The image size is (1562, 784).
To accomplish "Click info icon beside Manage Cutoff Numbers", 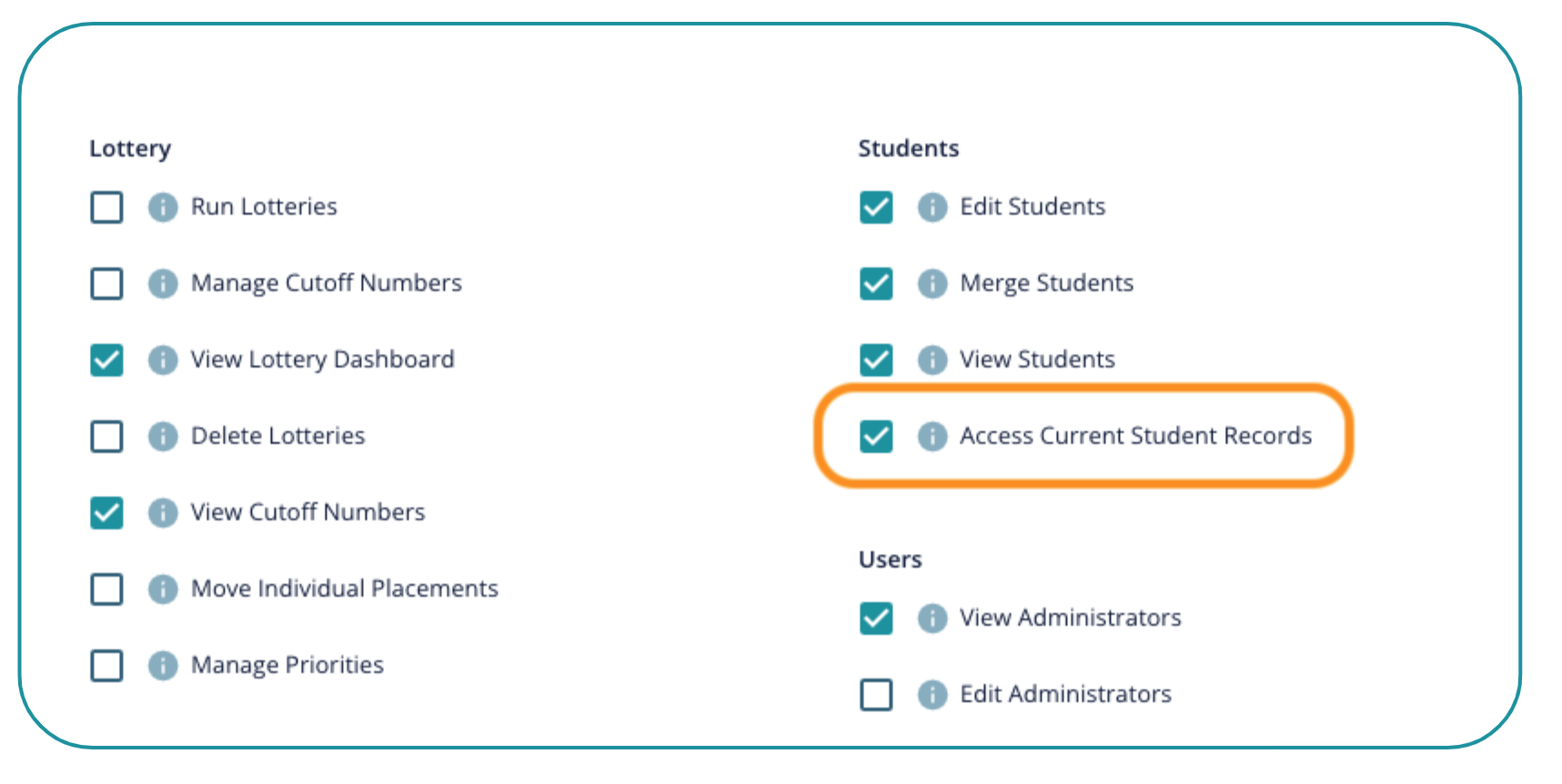I will coord(163,284).
